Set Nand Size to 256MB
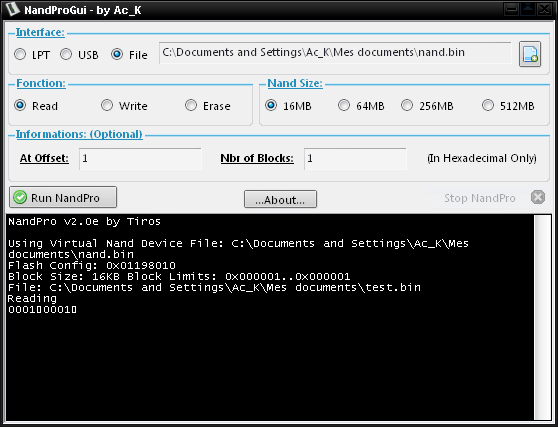The image size is (558, 427). tap(407, 105)
